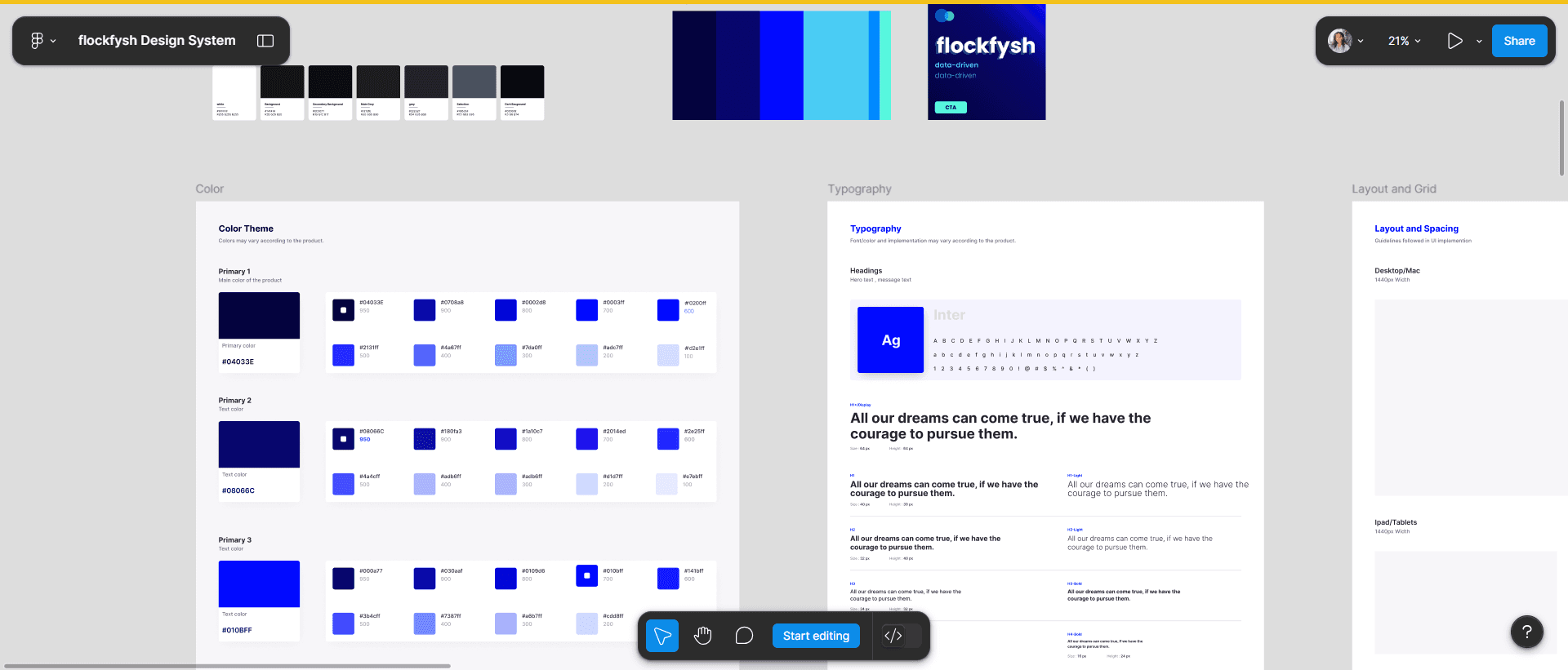Select the Hand tool
Viewport: 1568px width, 670px height.
pos(703,636)
